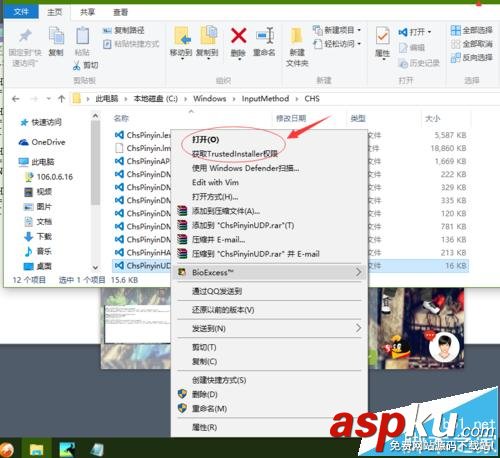Switch to the View ribbon tab
Viewport: 500px width, 458px height.
(x=120, y=12)
